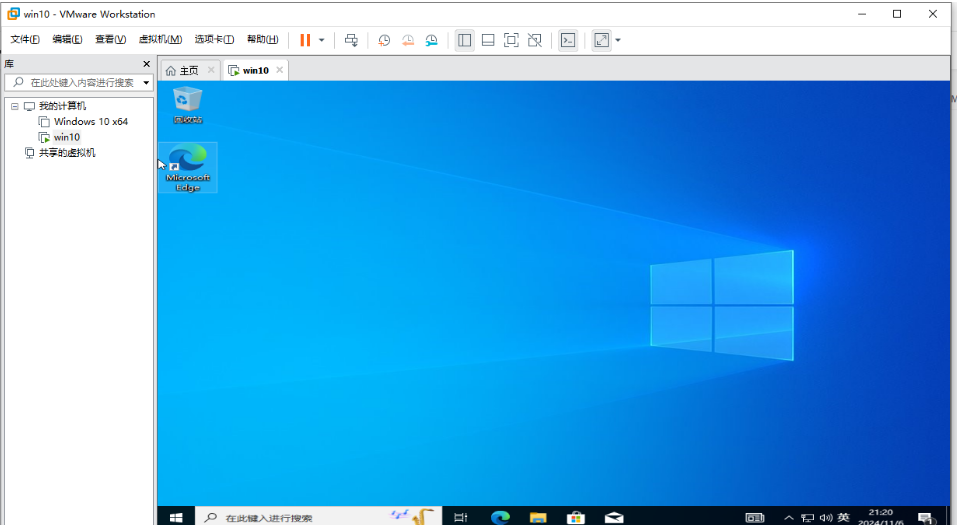This screenshot has width=957, height=525.
Task: Show the console view
Action: click(x=568, y=40)
